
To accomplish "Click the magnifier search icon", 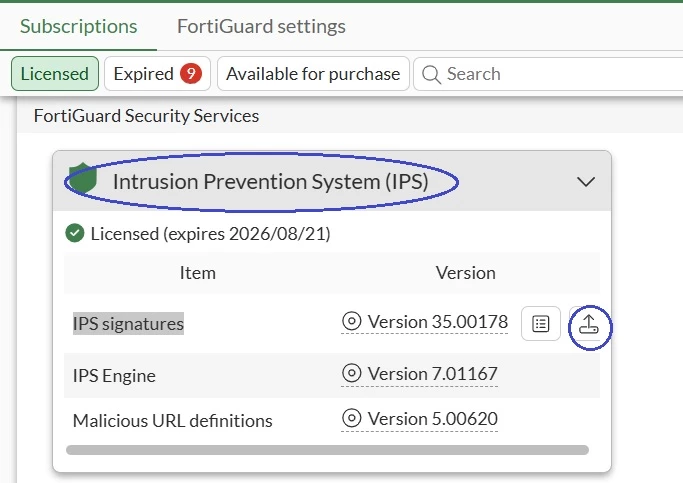I will 431,74.
